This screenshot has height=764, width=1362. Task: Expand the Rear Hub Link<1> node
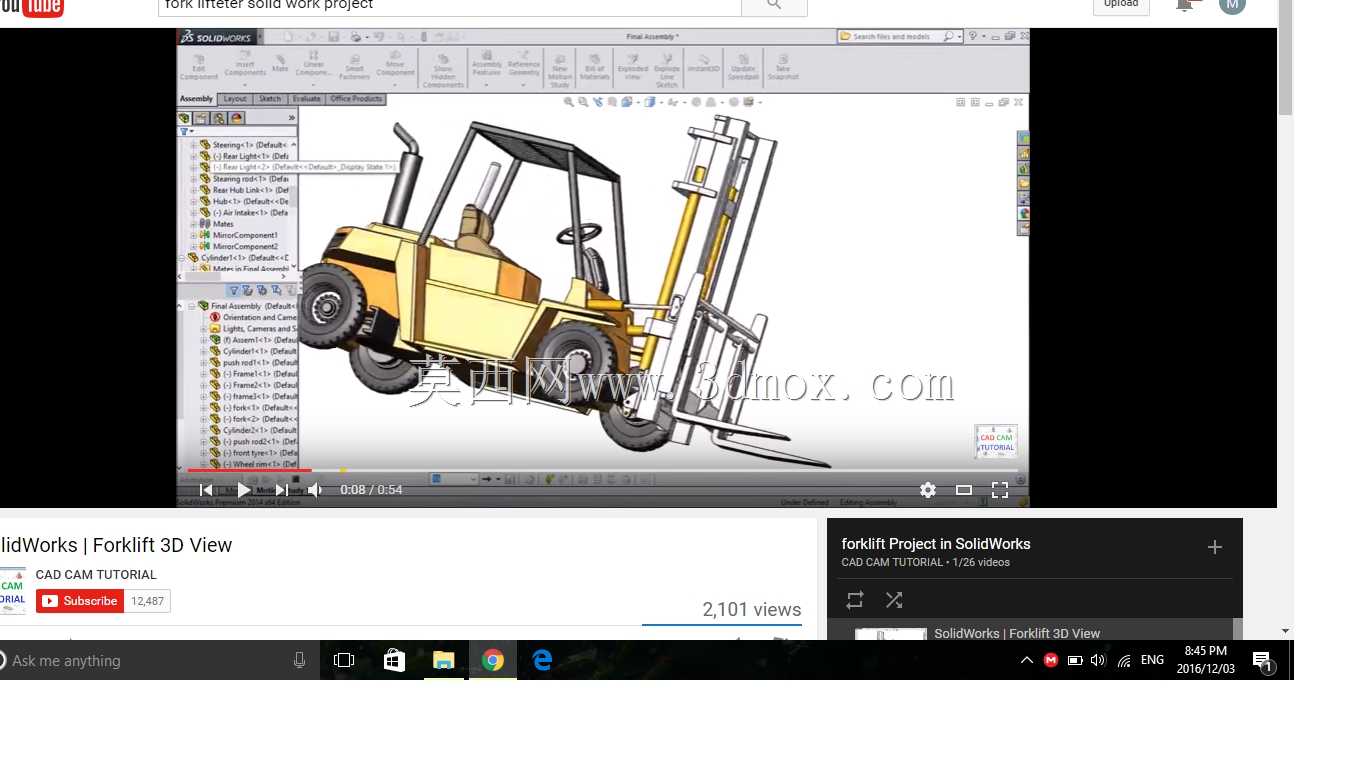coord(194,190)
